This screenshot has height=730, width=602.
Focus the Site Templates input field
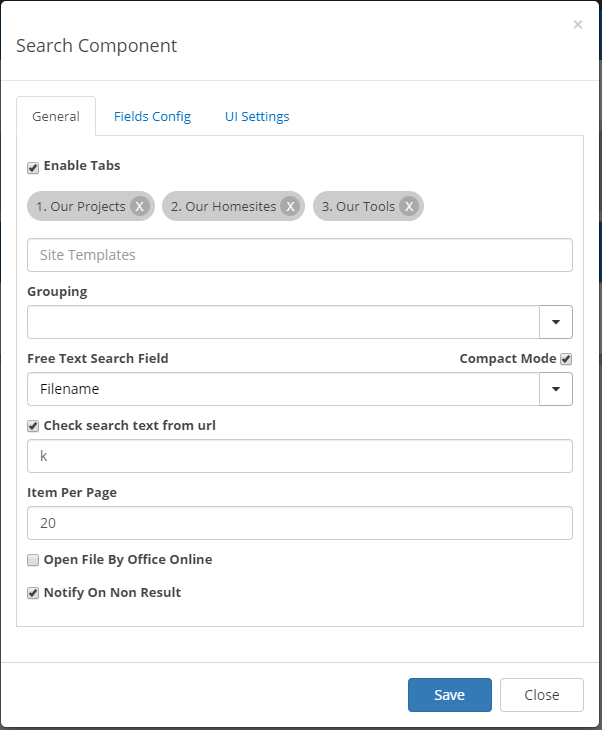tap(300, 255)
